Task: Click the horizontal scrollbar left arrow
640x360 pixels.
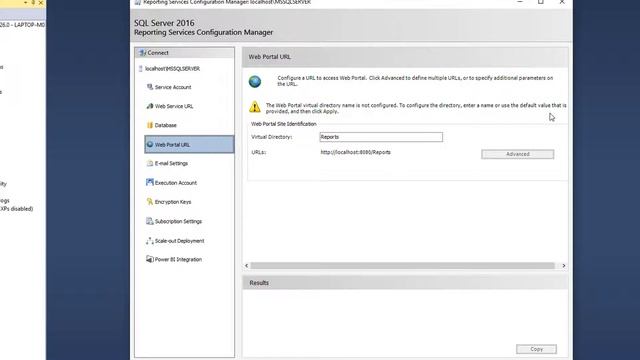Action: (247, 266)
